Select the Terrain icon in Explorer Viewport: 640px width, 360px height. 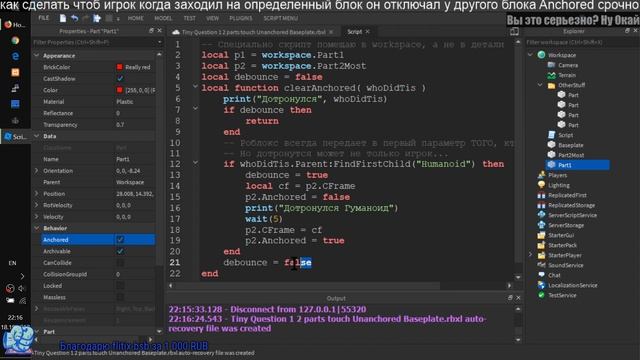(551, 75)
